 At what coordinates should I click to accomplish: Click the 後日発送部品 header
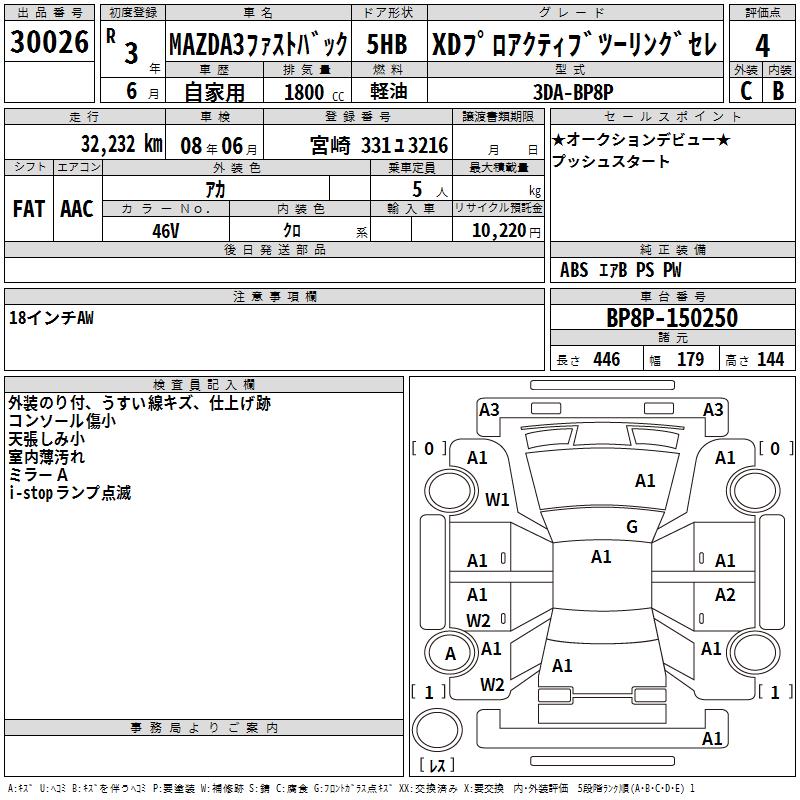pyautogui.click(x=274, y=249)
